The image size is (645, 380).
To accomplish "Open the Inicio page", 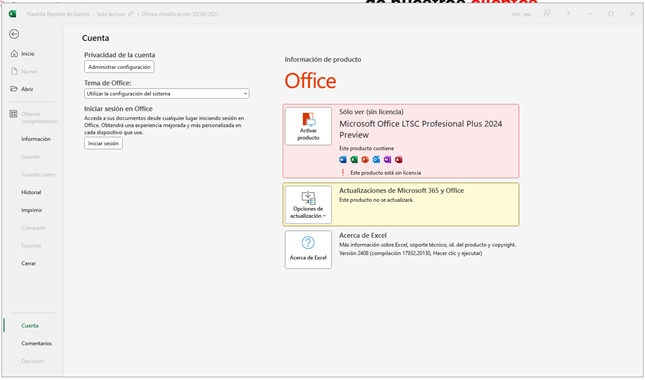I will point(28,54).
